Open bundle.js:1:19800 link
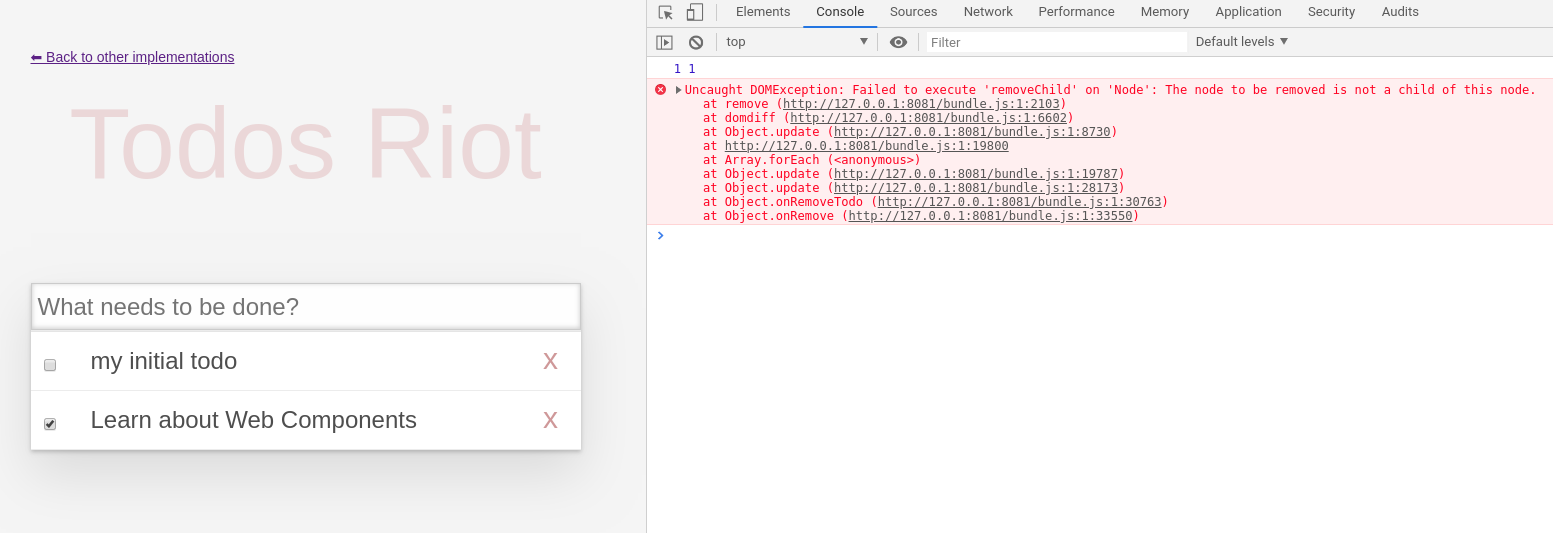1553x533 pixels. click(x=866, y=146)
